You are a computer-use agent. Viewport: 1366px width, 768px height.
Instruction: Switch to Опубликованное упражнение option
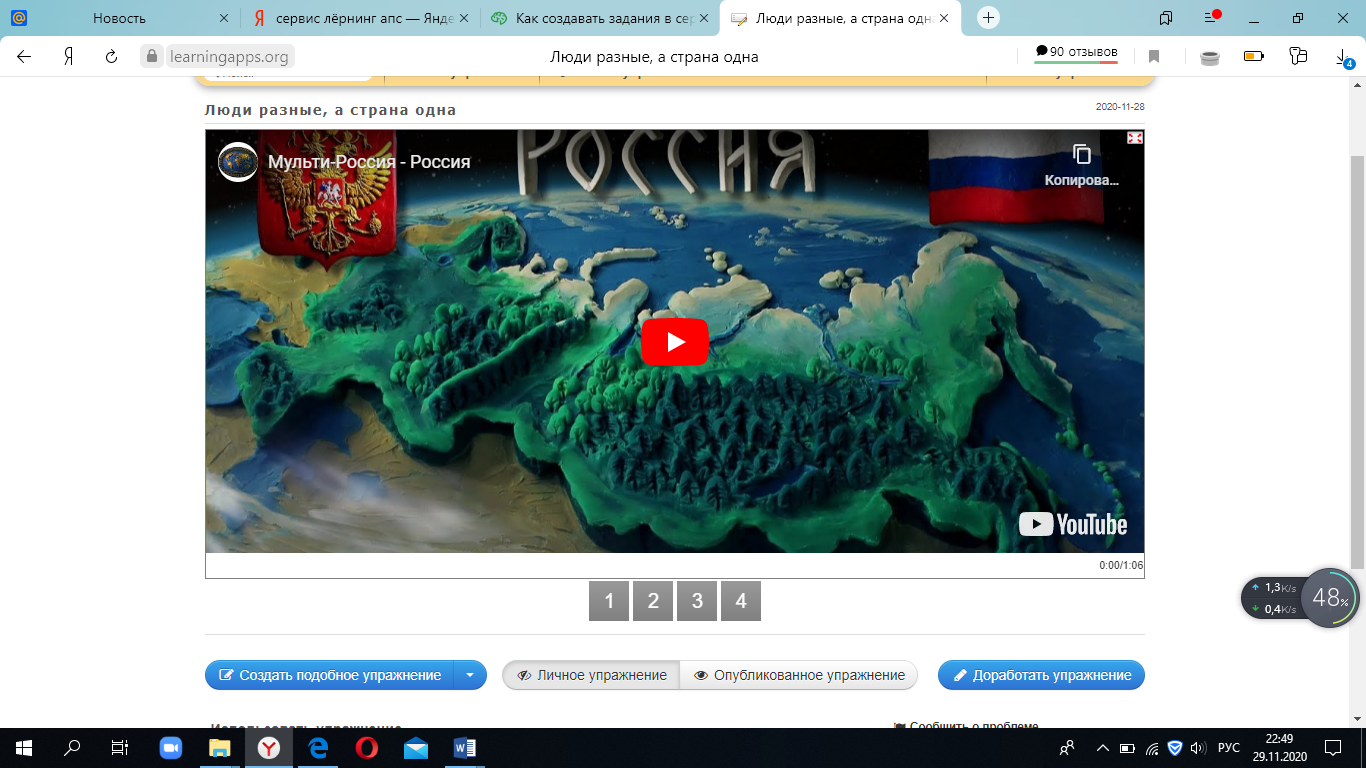798,675
